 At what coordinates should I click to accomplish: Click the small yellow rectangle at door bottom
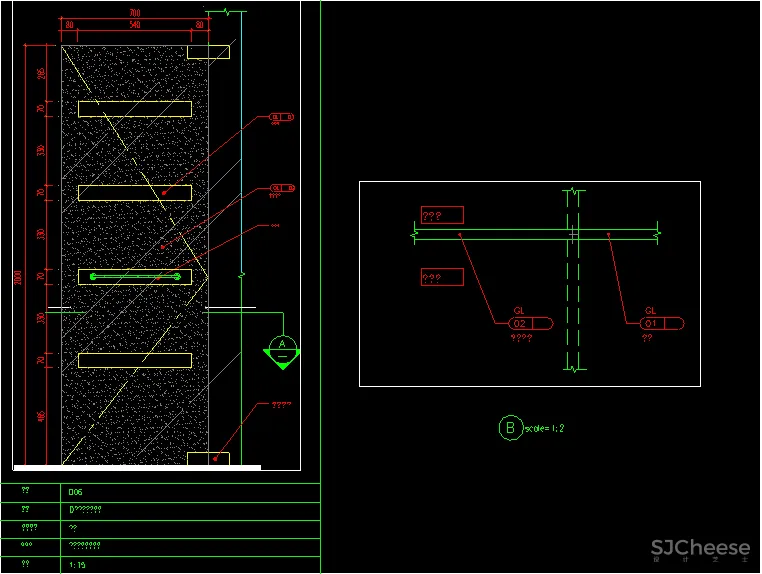click(208, 458)
